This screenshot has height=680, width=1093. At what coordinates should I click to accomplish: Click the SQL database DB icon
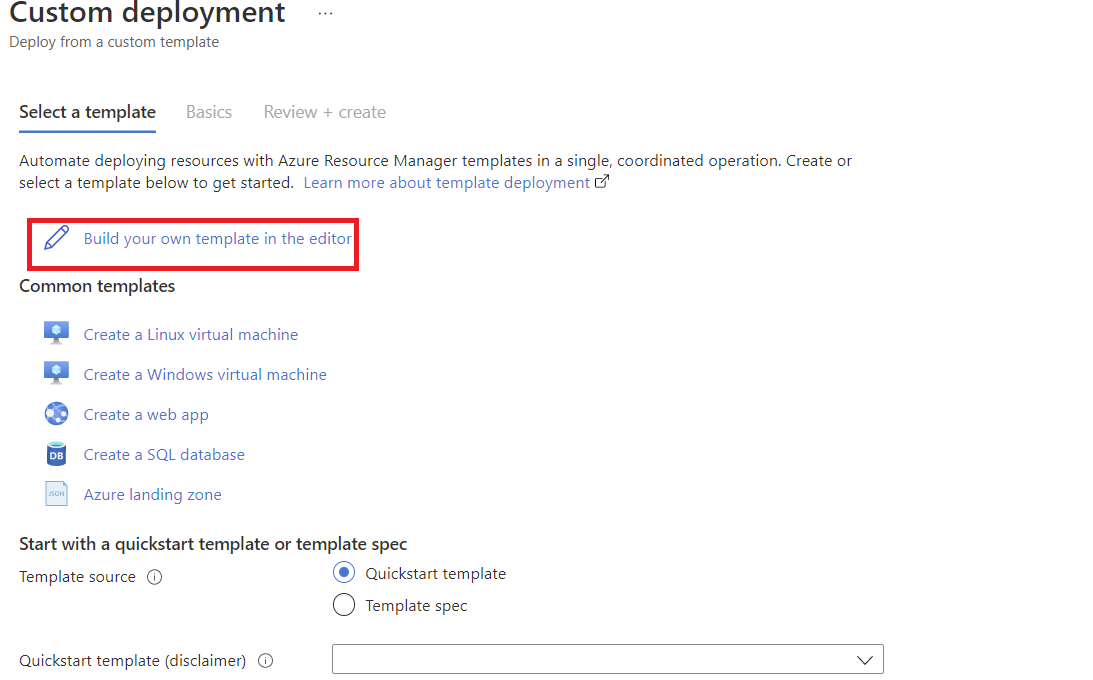pos(56,454)
